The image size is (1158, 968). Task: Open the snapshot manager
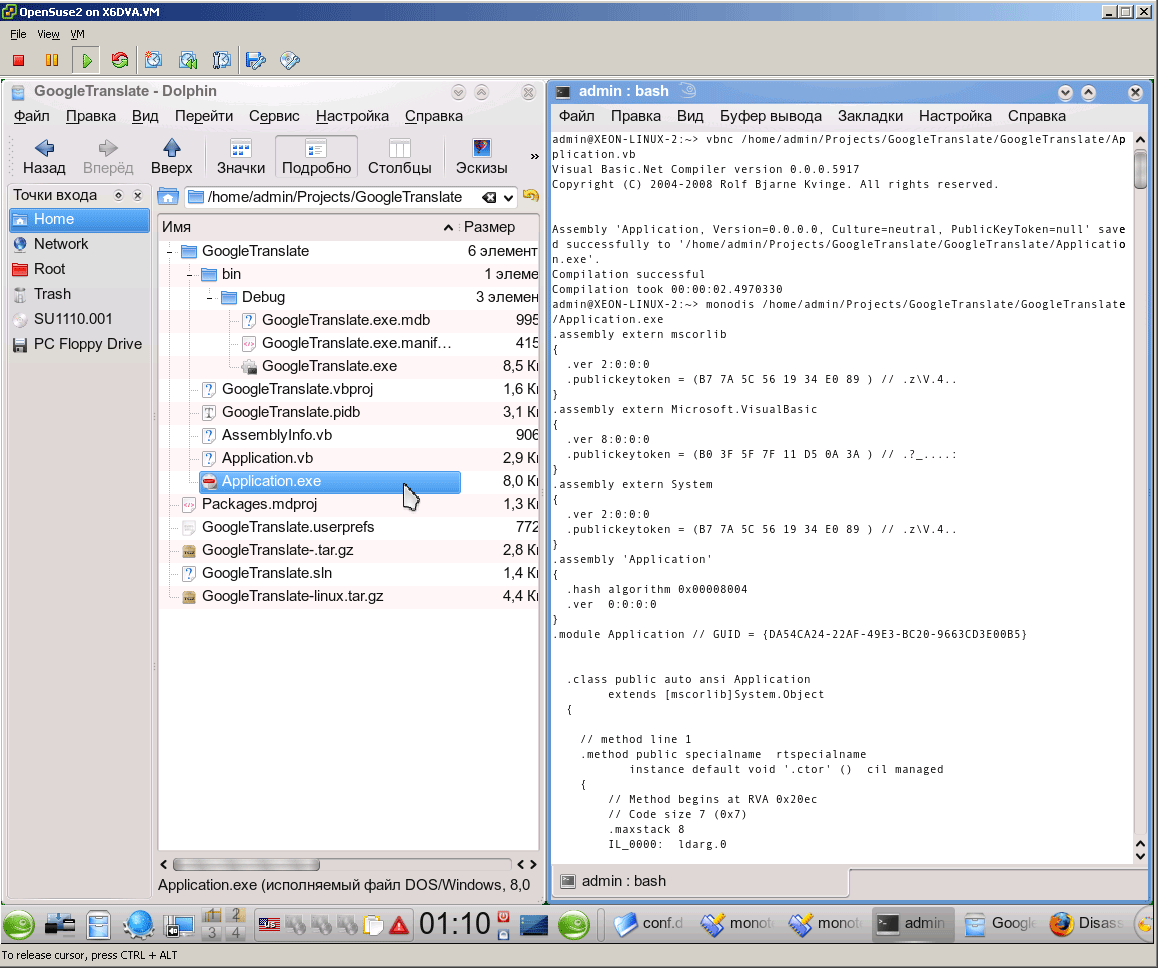click(x=222, y=61)
